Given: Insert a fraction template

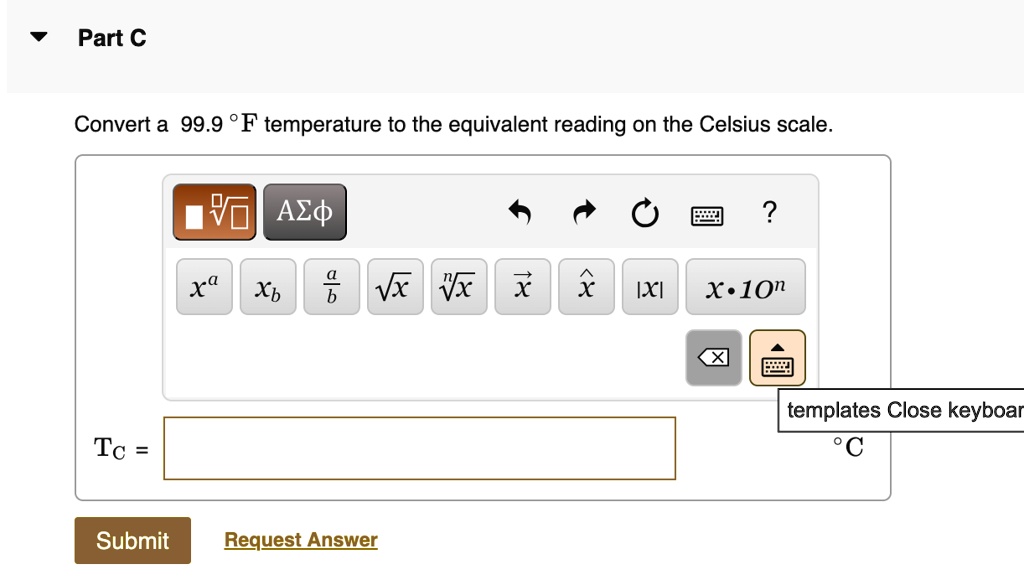Looking at the screenshot, I should (331, 286).
